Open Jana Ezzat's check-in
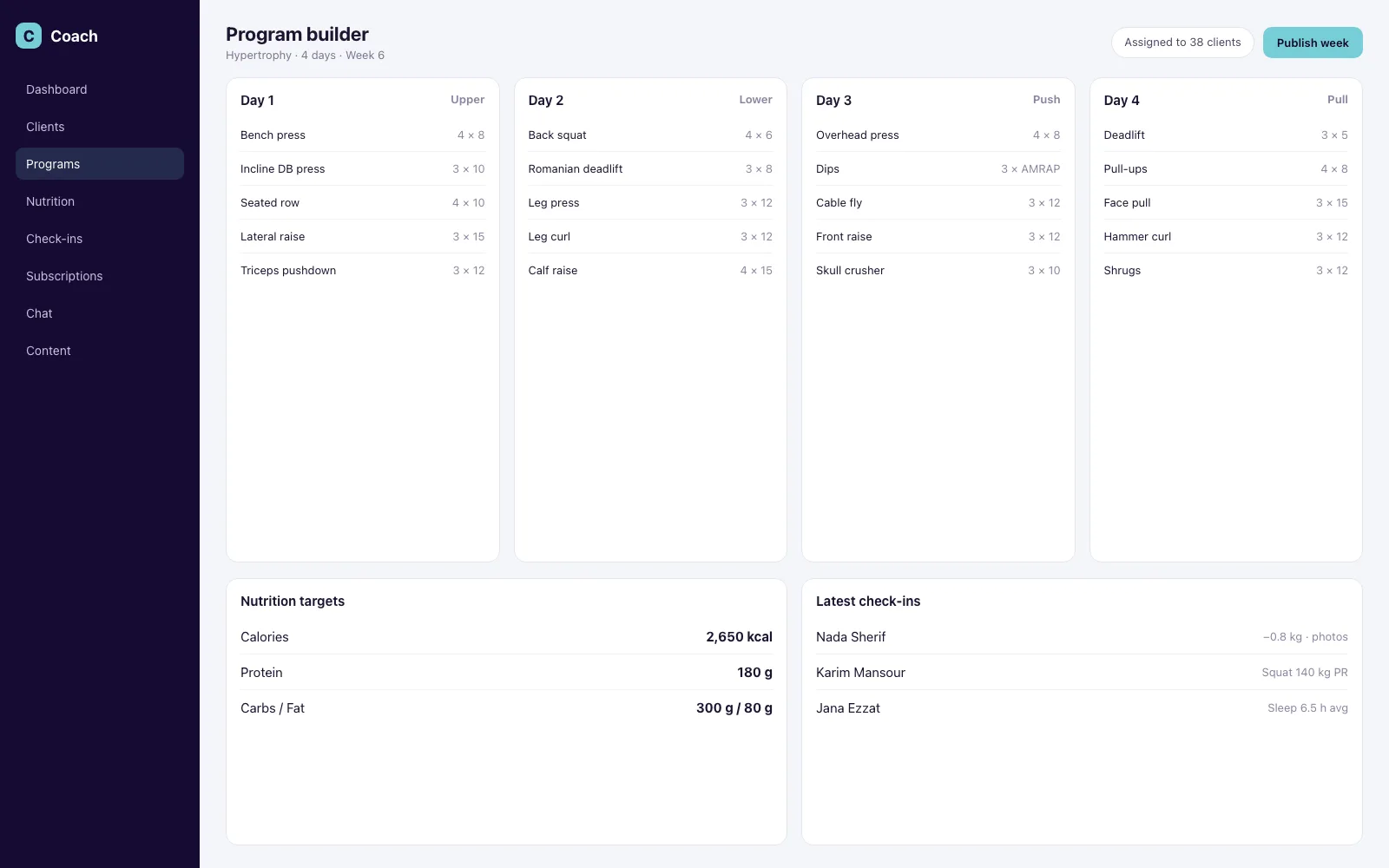This screenshot has width=1389, height=868. pos(1082,708)
